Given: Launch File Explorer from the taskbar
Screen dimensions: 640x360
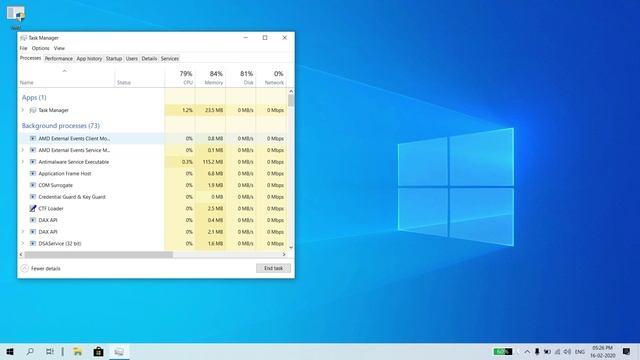Looking at the screenshot, I should point(78,351).
